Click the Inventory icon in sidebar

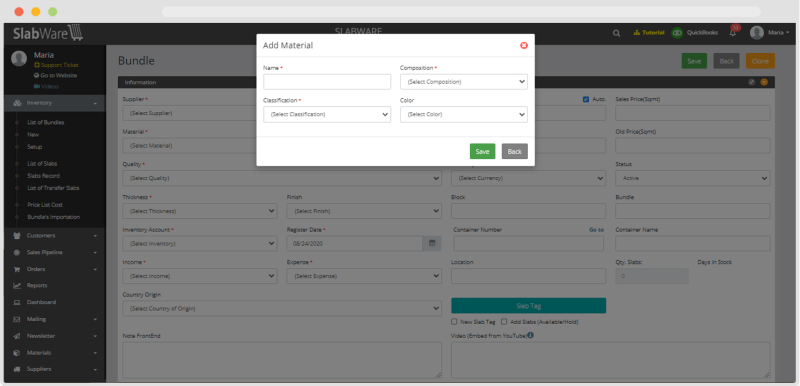(17, 103)
